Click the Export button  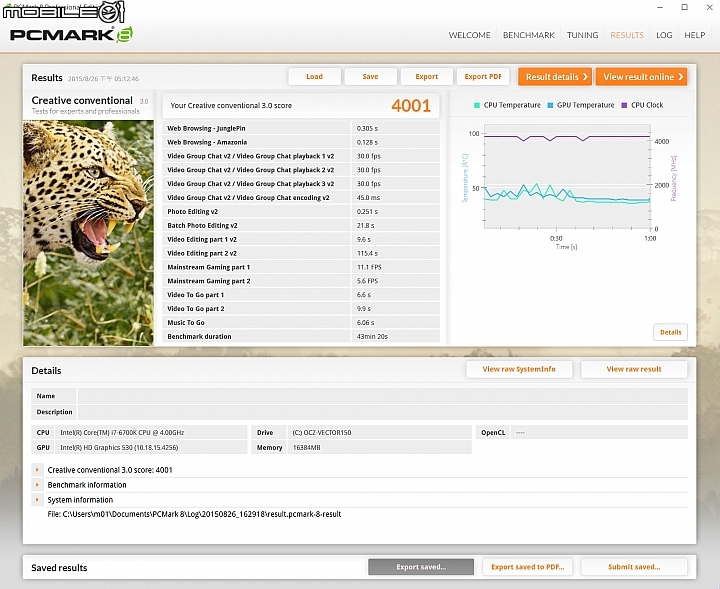click(427, 77)
